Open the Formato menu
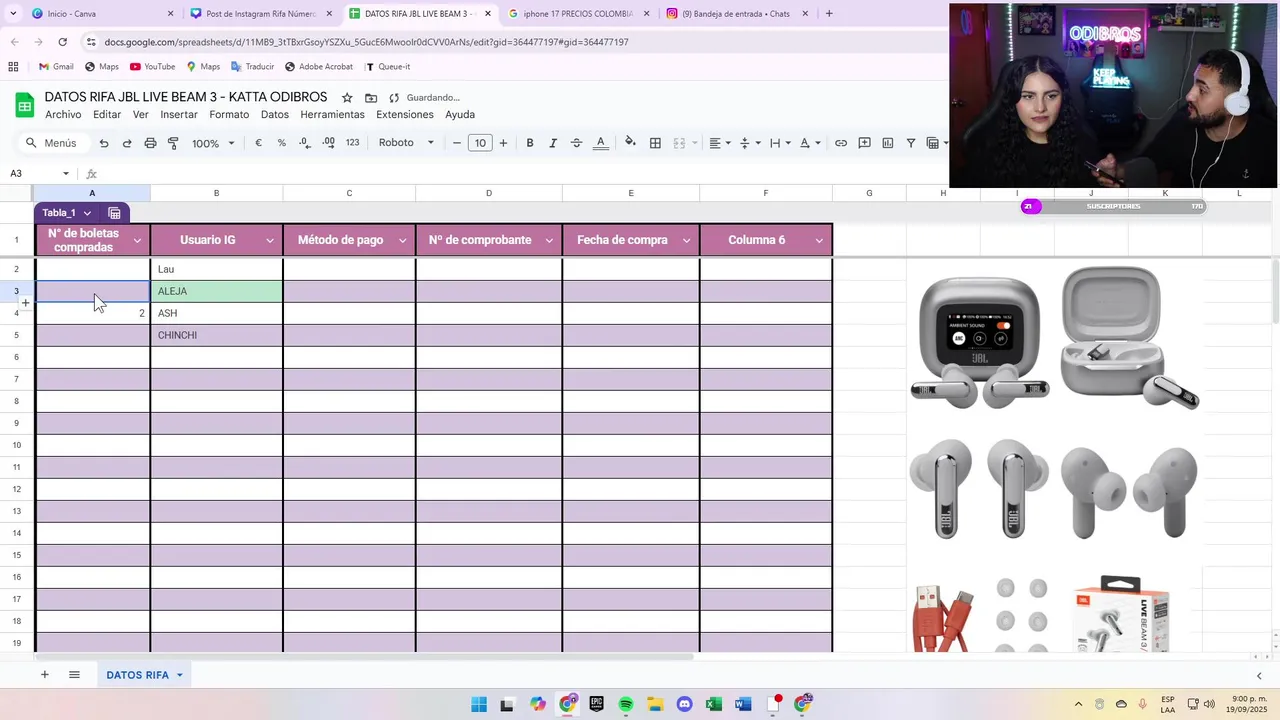 [229, 115]
